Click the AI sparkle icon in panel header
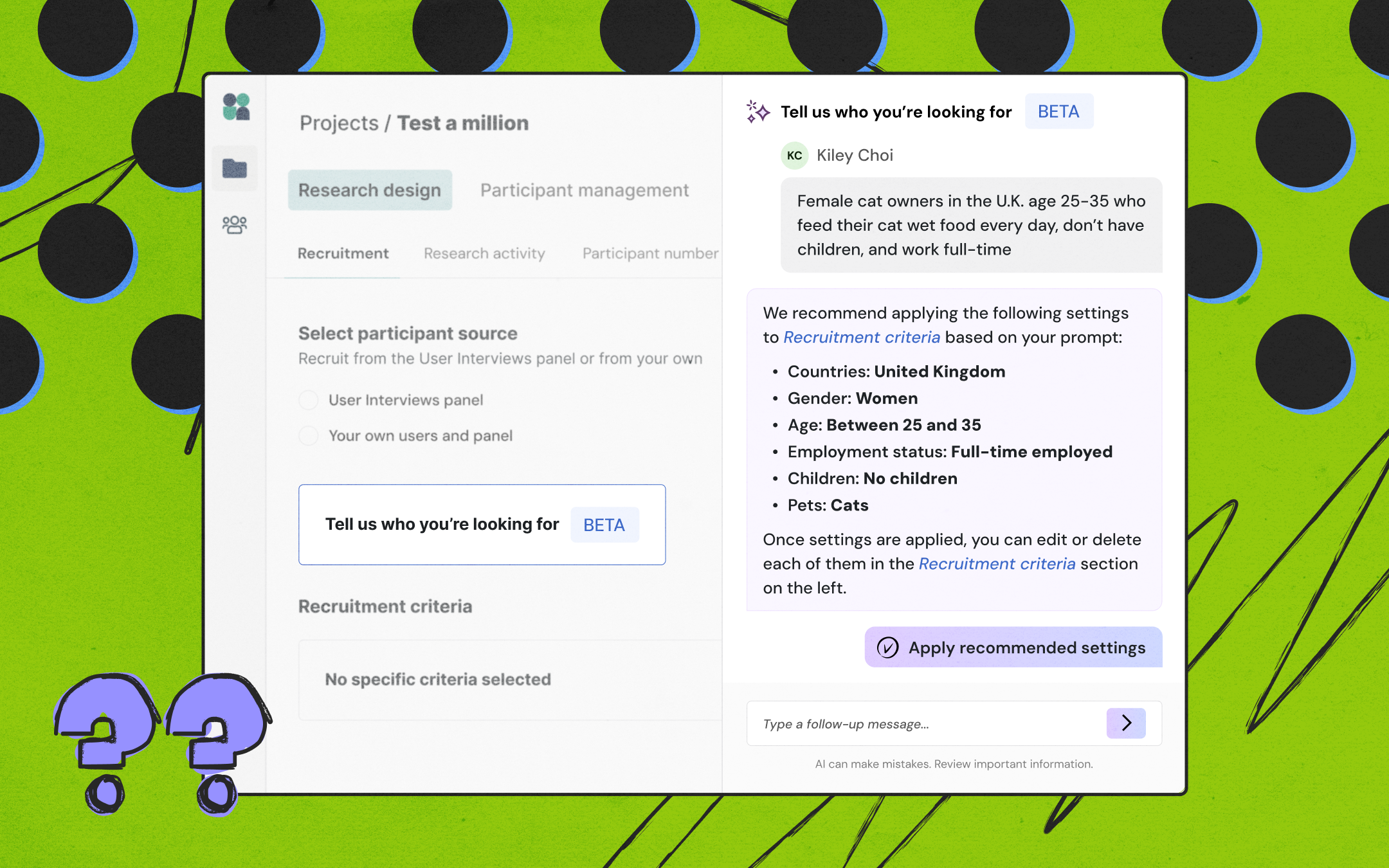Screen dimensions: 1389x868 coord(758,112)
